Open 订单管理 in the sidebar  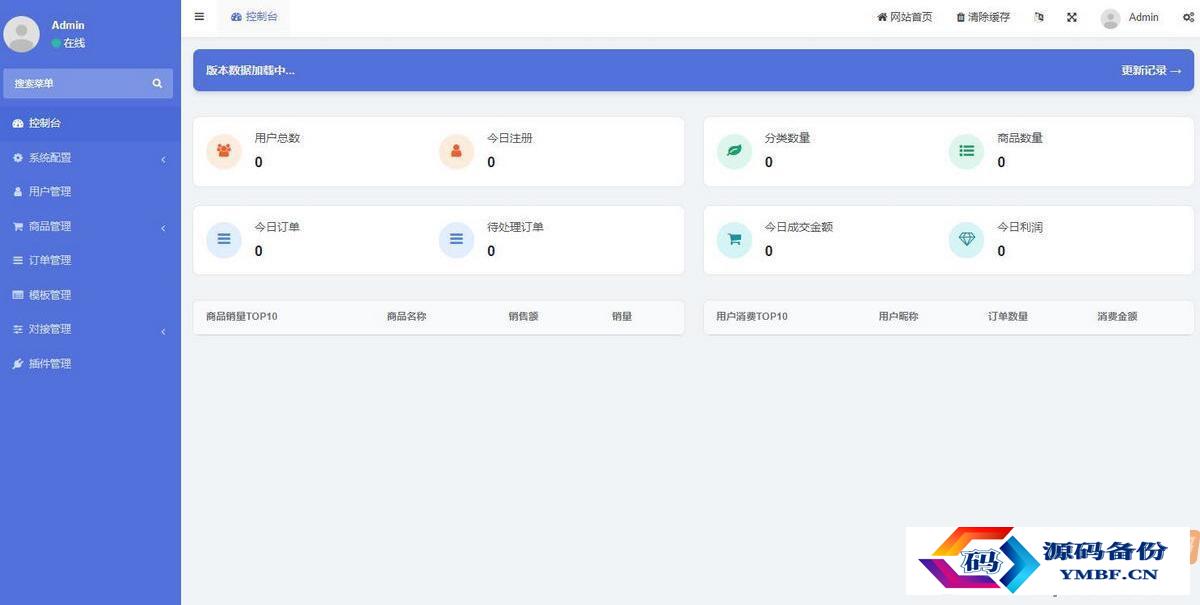point(90,261)
